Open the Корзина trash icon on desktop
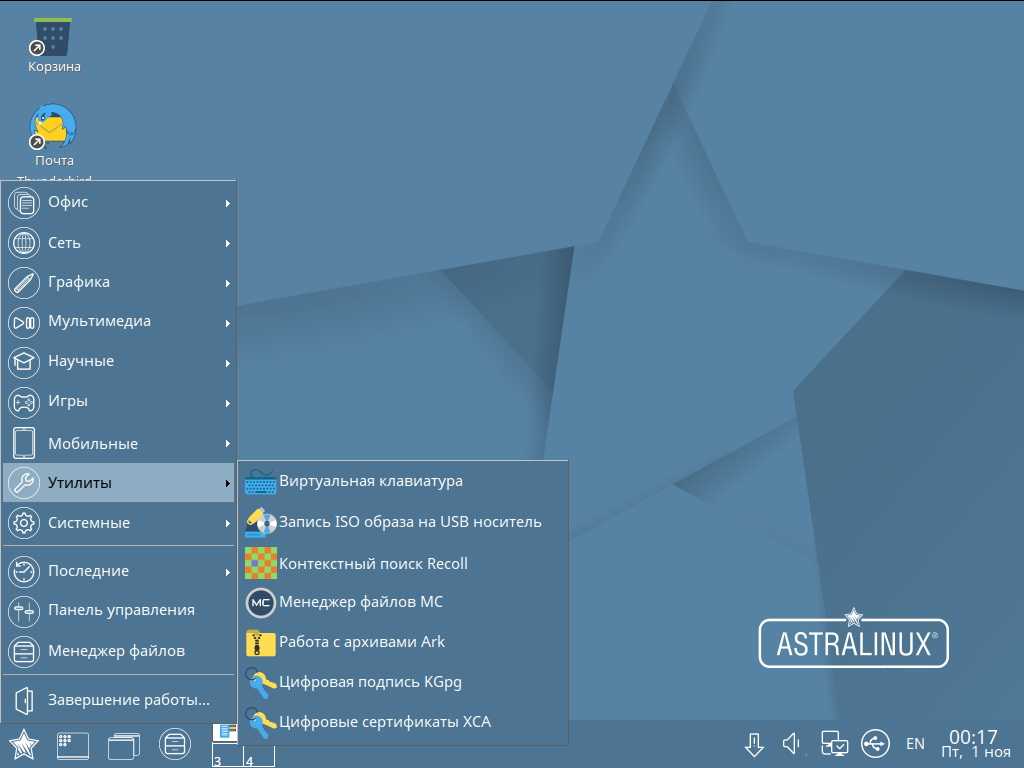The width and height of the screenshot is (1024, 768). (54, 44)
